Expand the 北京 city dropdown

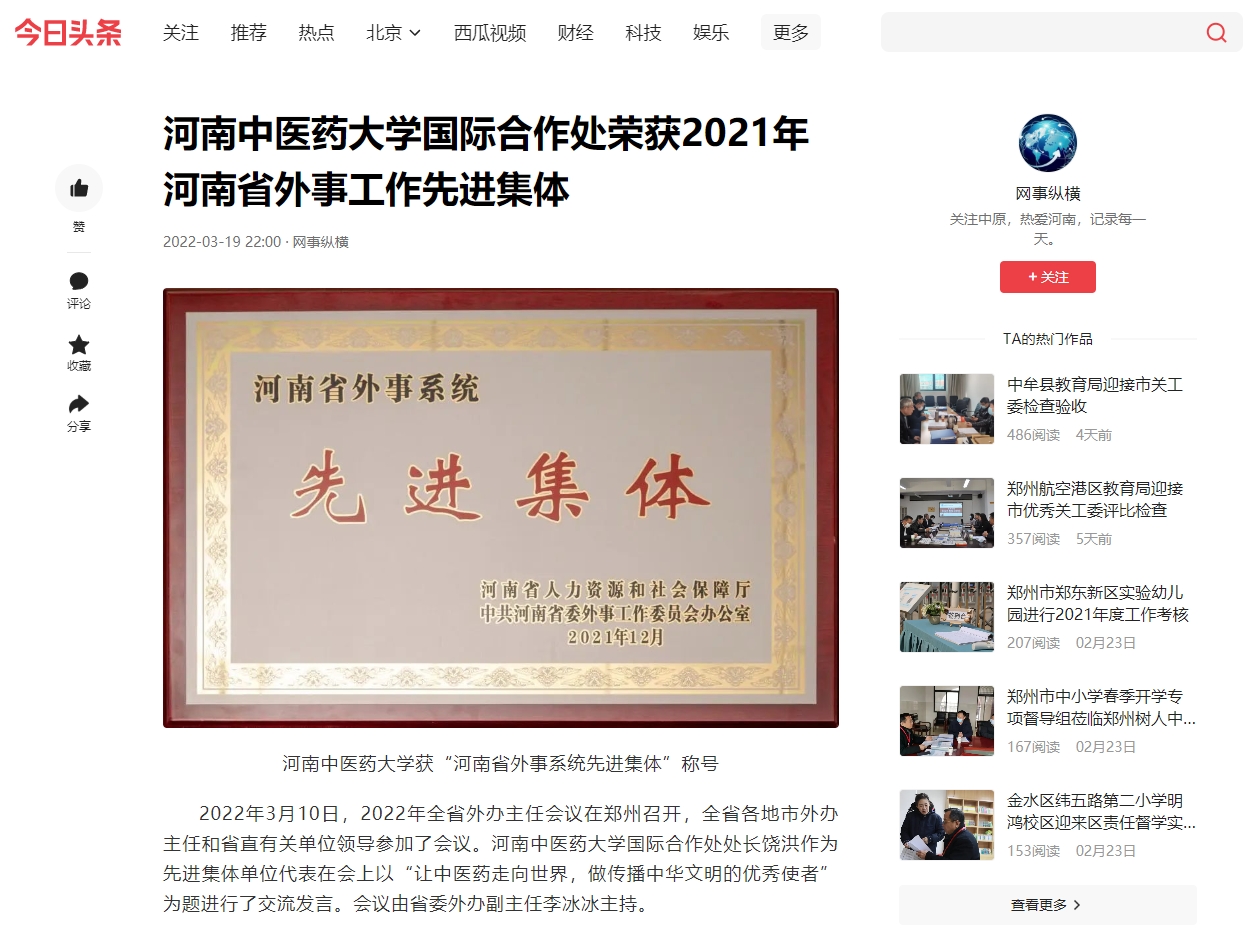(x=394, y=33)
